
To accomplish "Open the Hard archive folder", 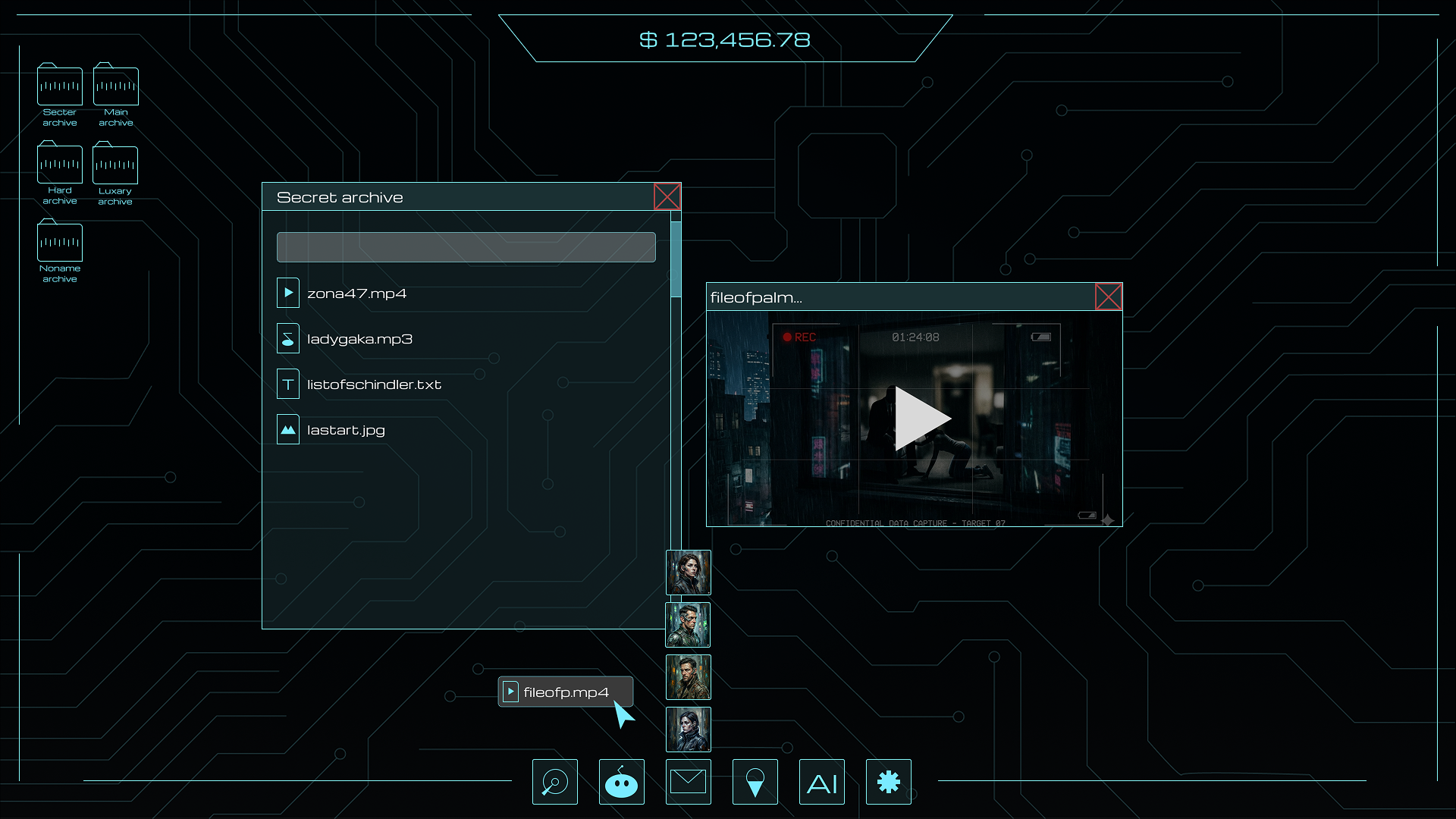I will 60,165.
